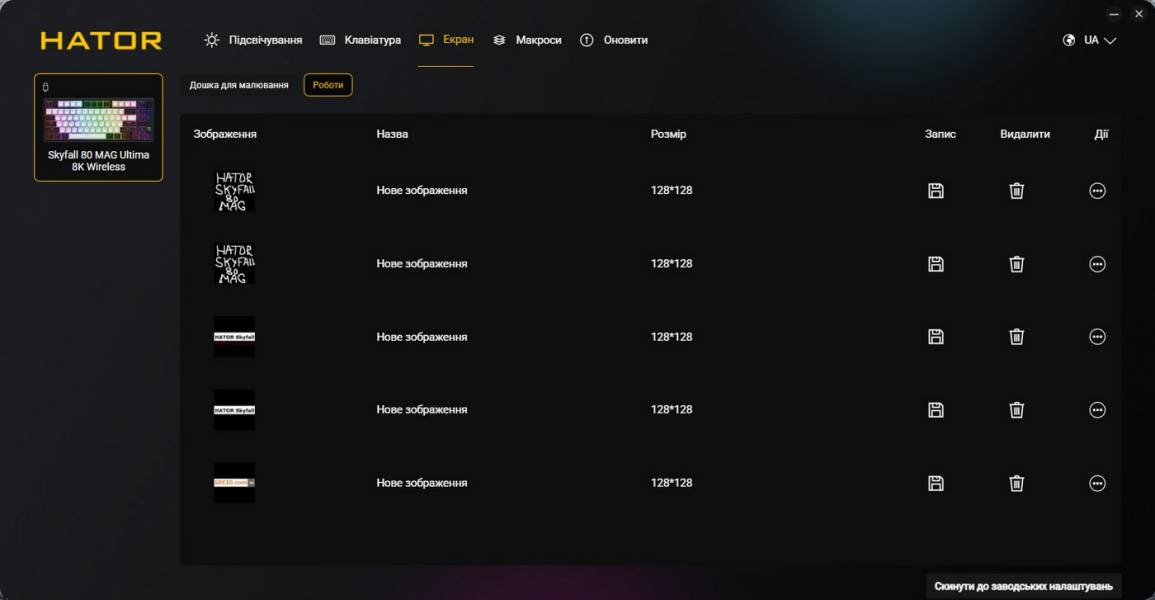
Task: Delete the second image using its trash icon
Action: pyautogui.click(x=1016, y=264)
